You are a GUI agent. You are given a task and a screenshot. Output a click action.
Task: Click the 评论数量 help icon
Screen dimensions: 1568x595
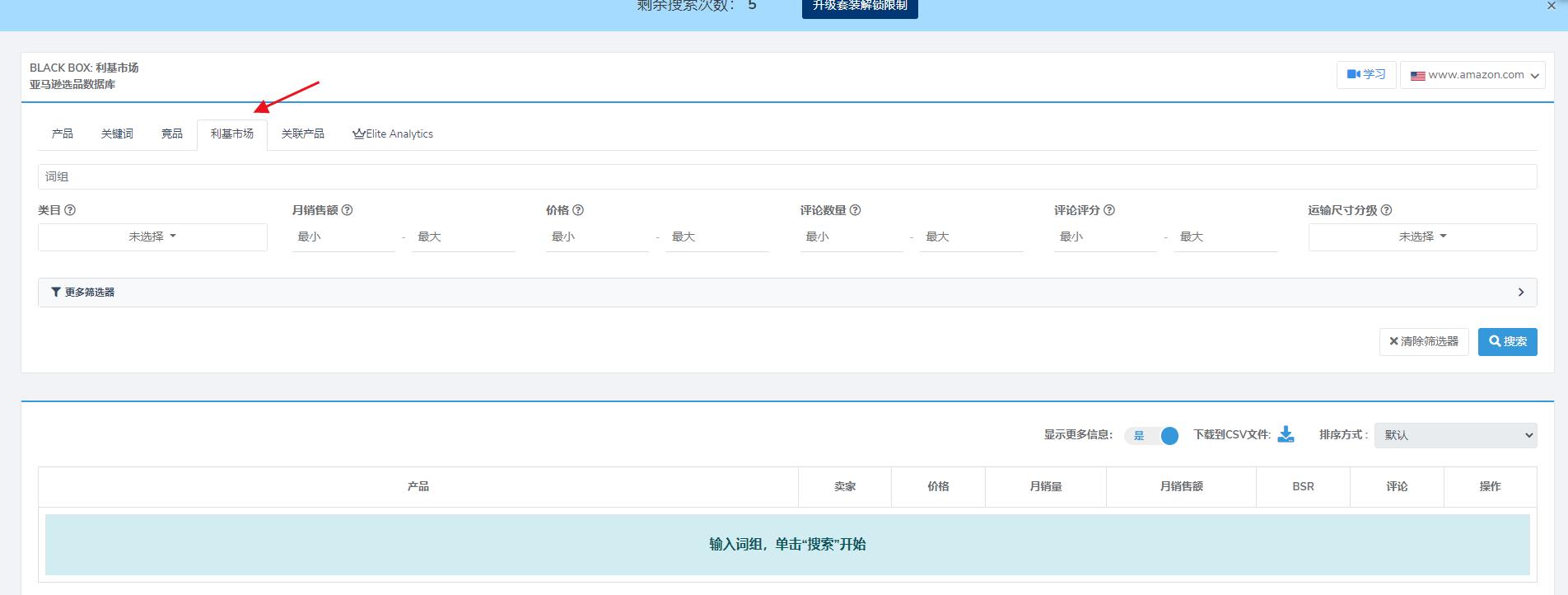855,210
